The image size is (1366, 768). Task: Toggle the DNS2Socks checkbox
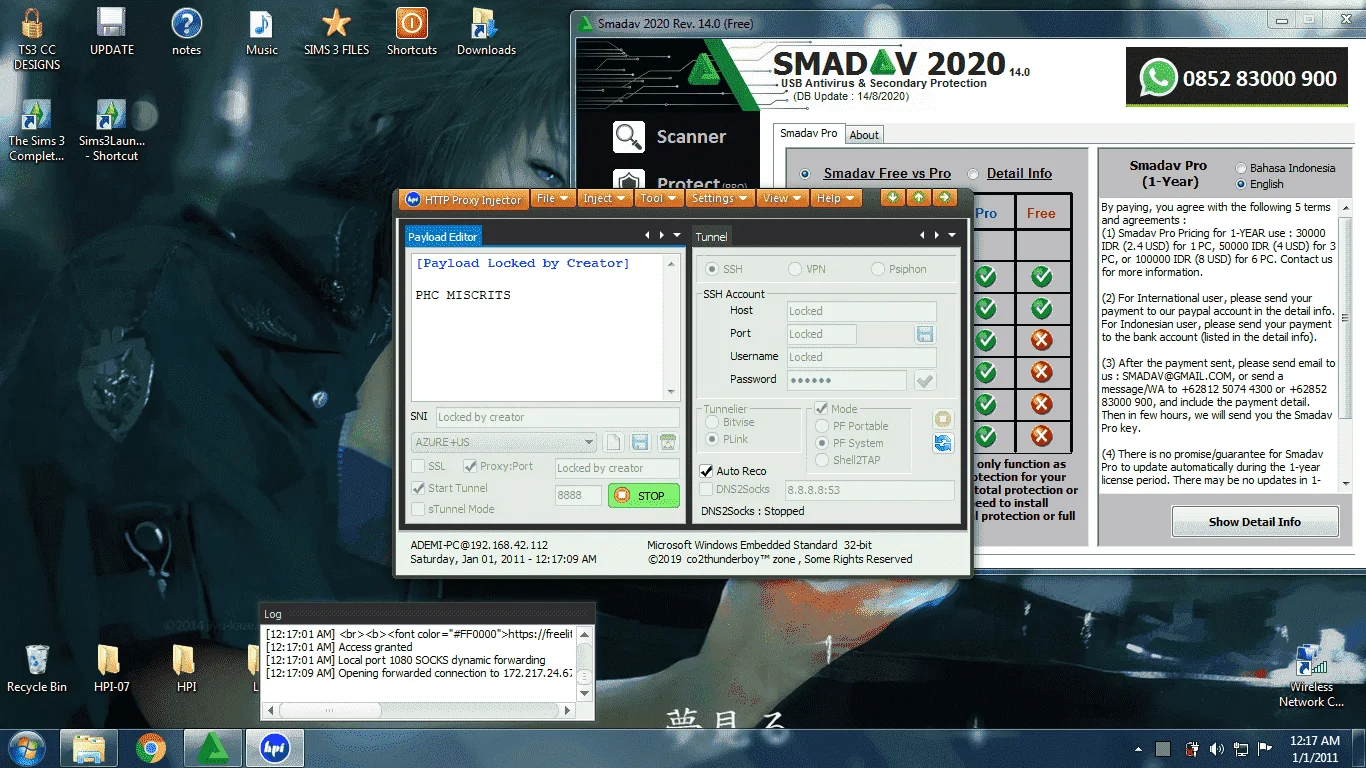point(707,489)
